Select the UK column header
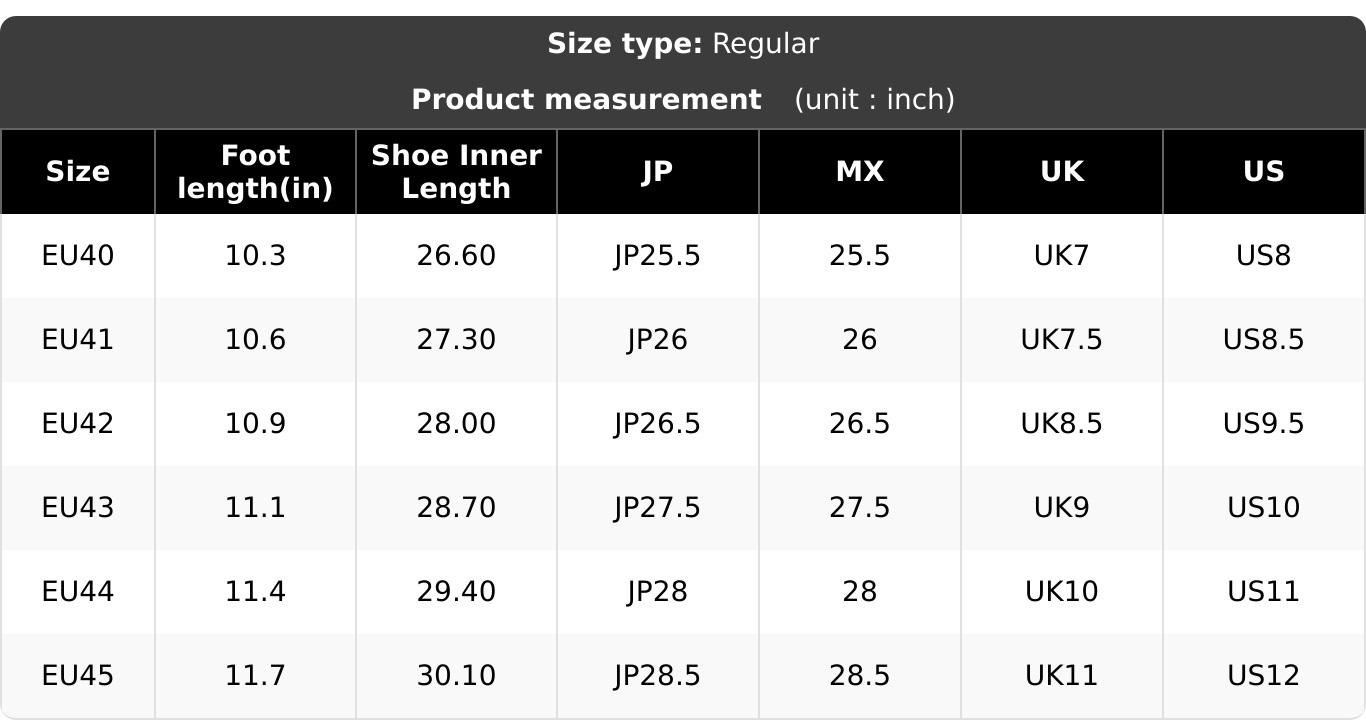The height and width of the screenshot is (720, 1366). click(1061, 172)
